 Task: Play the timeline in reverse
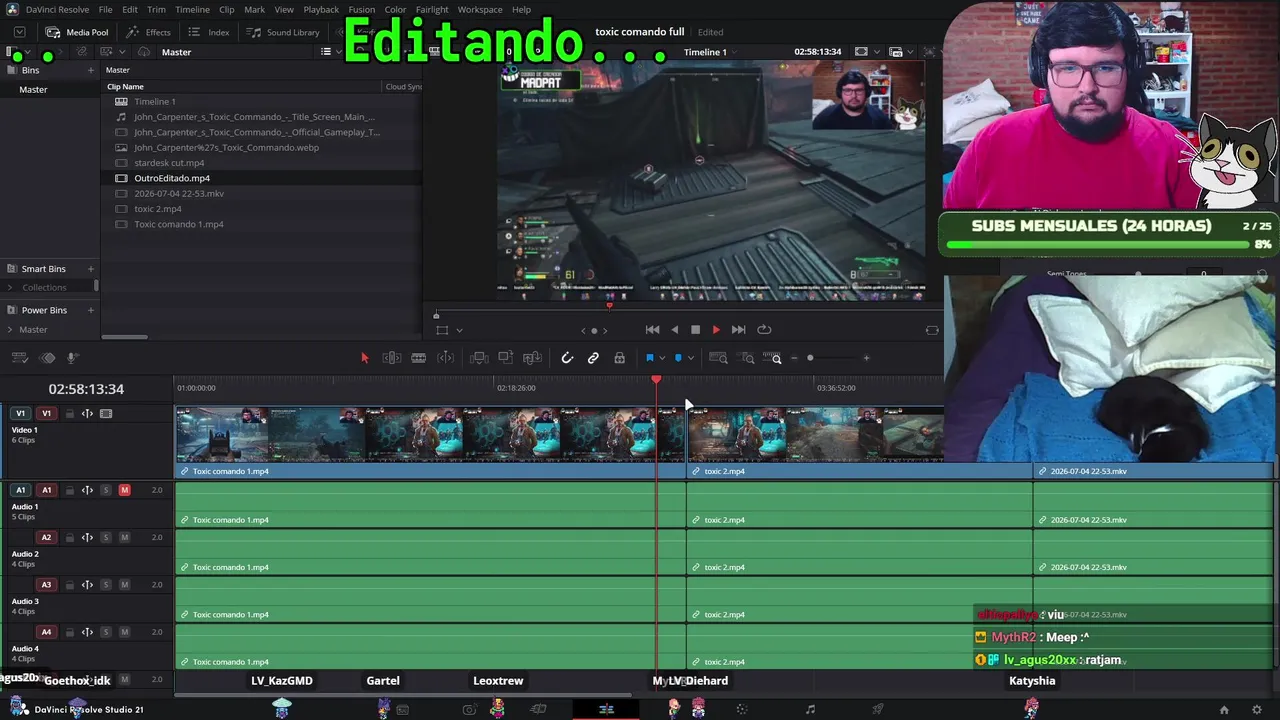click(x=674, y=330)
